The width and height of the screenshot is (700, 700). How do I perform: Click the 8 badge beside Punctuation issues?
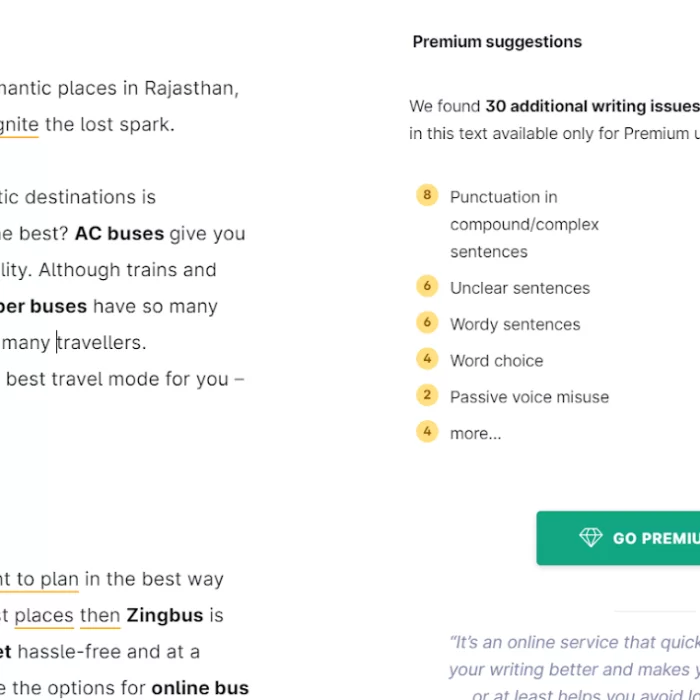[x=427, y=196]
